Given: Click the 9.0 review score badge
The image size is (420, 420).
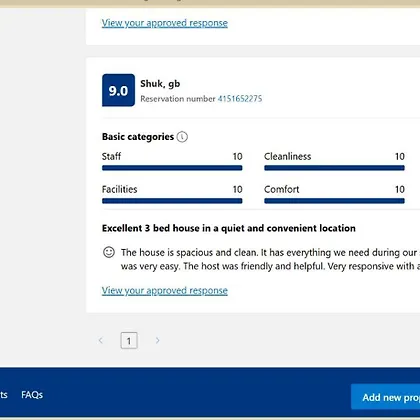Looking at the screenshot, I should [118, 90].
